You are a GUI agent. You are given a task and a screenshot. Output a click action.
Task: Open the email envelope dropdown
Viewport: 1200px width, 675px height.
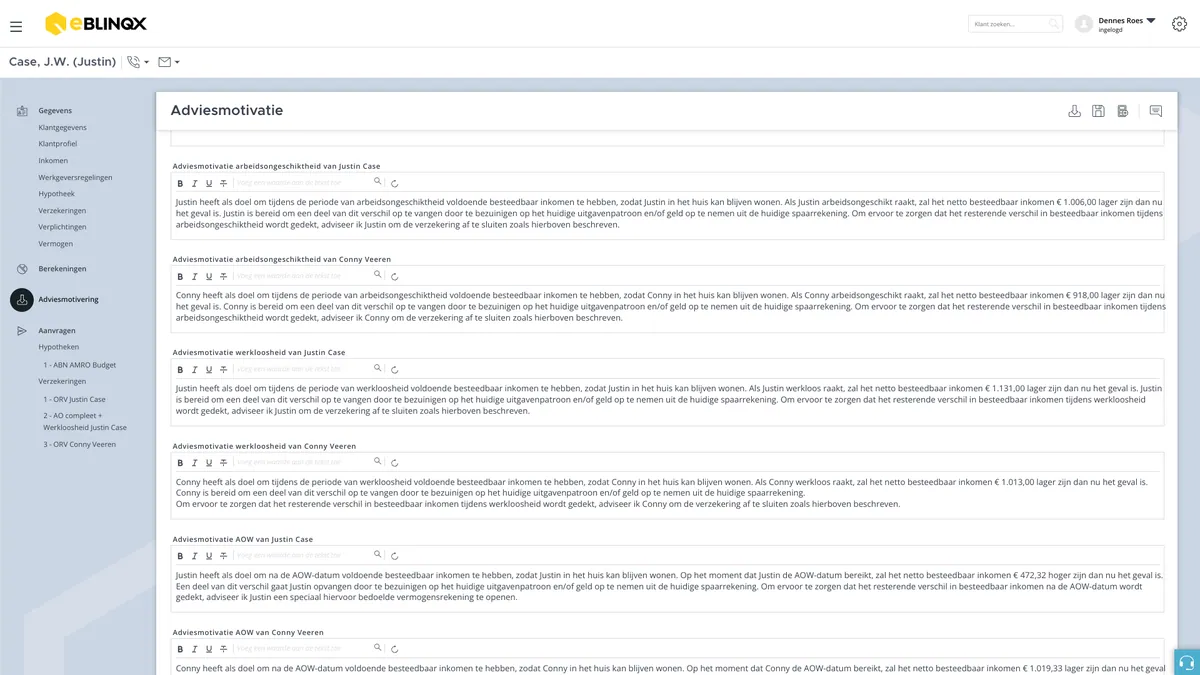tap(169, 62)
